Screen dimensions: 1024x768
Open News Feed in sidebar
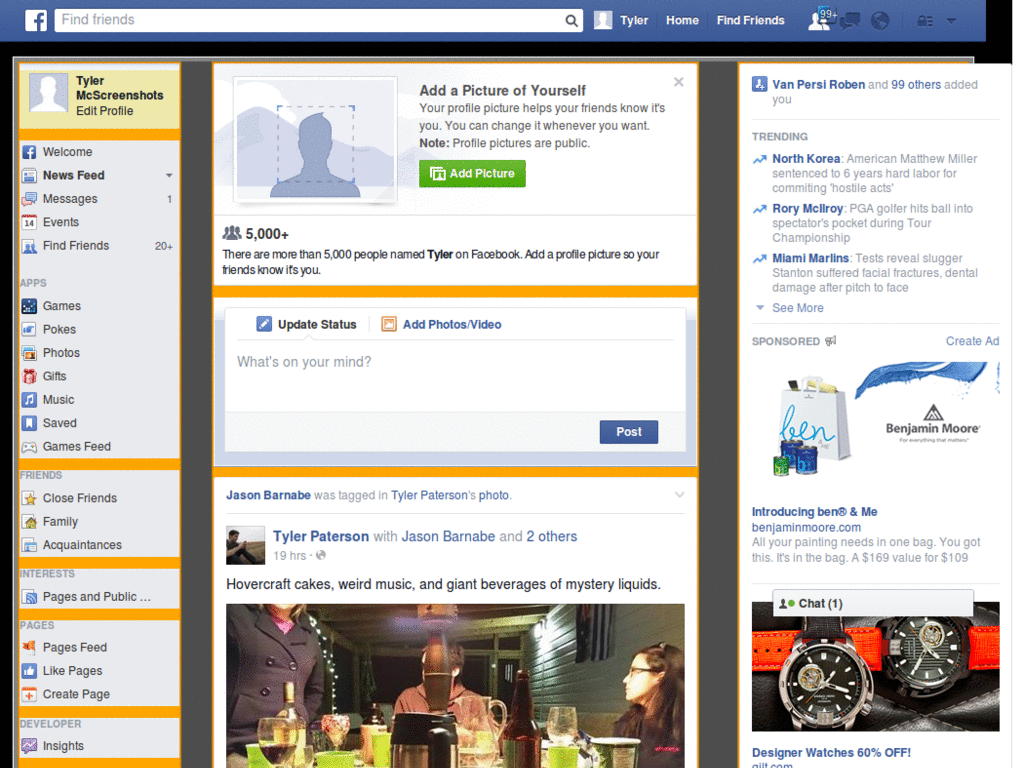pyautogui.click(x=73, y=175)
